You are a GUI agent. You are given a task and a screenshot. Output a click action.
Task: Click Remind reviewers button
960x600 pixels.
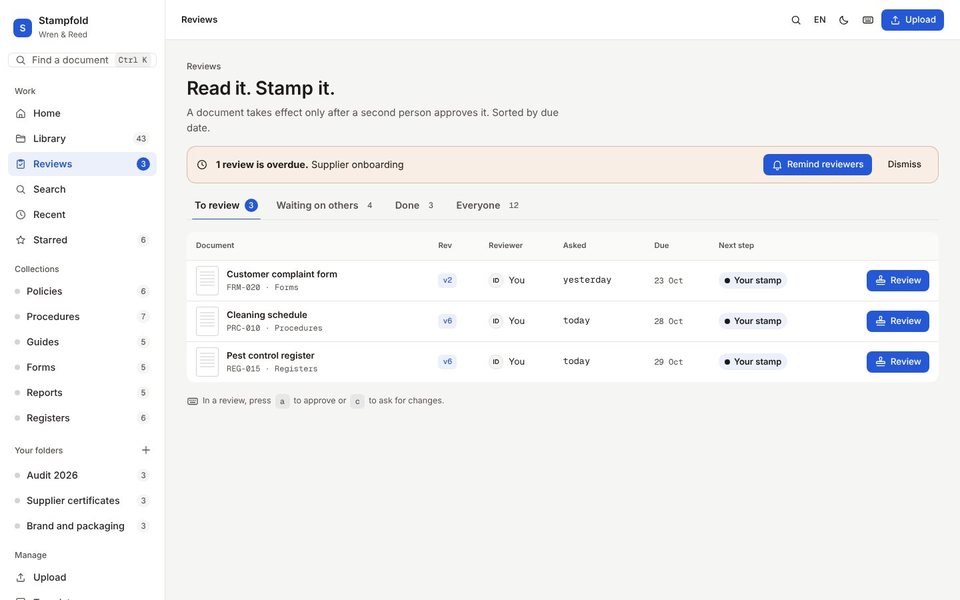tap(817, 165)
